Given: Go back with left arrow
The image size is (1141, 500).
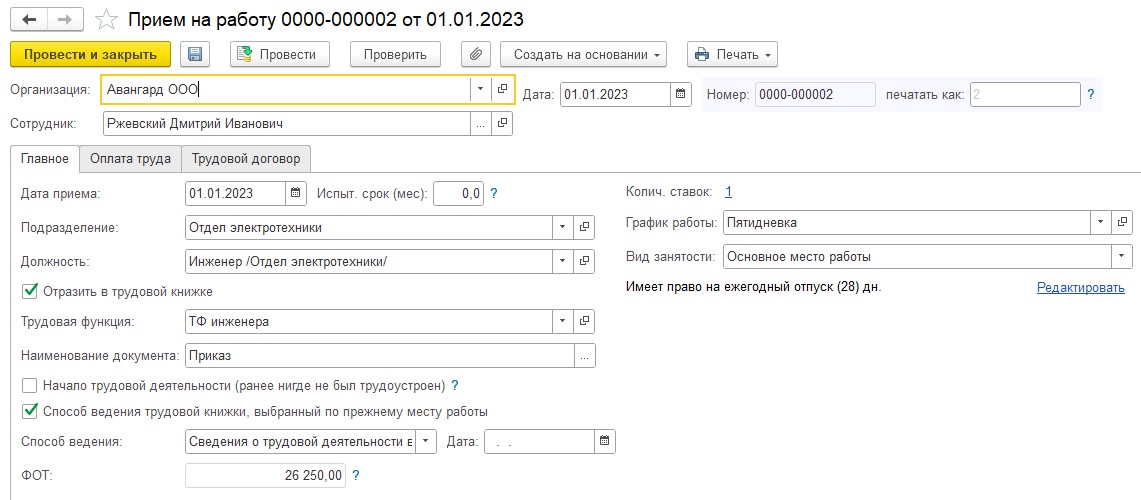Looking at the screenshot, I should 29,20.
